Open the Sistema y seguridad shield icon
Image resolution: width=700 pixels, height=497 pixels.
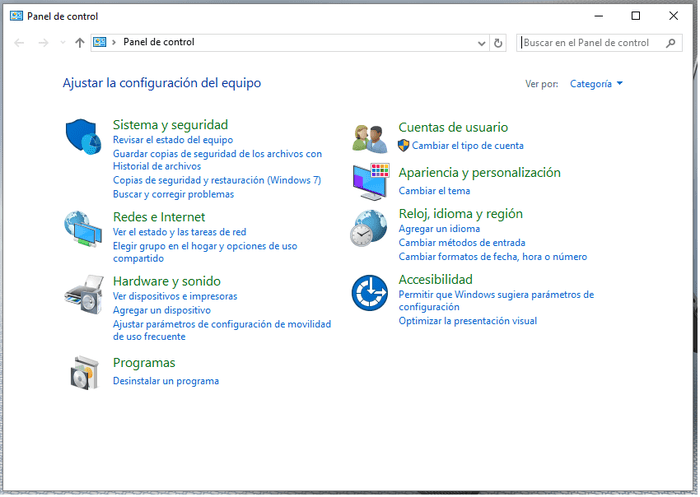click(x=83, y=137)
